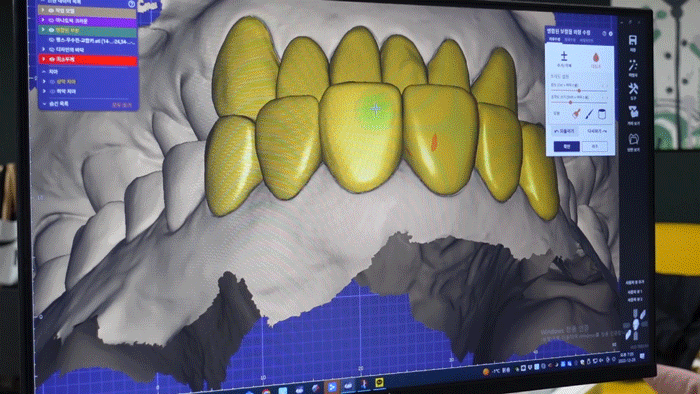The image size is (700, 394).
Task: Switch to the third tab of the freeform dialog
Action: click(x=586, y=41)
